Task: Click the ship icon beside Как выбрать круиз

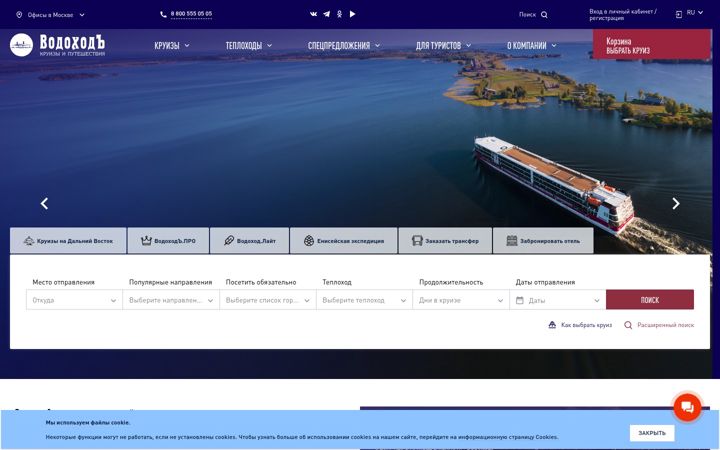Action: click(552, 325)
